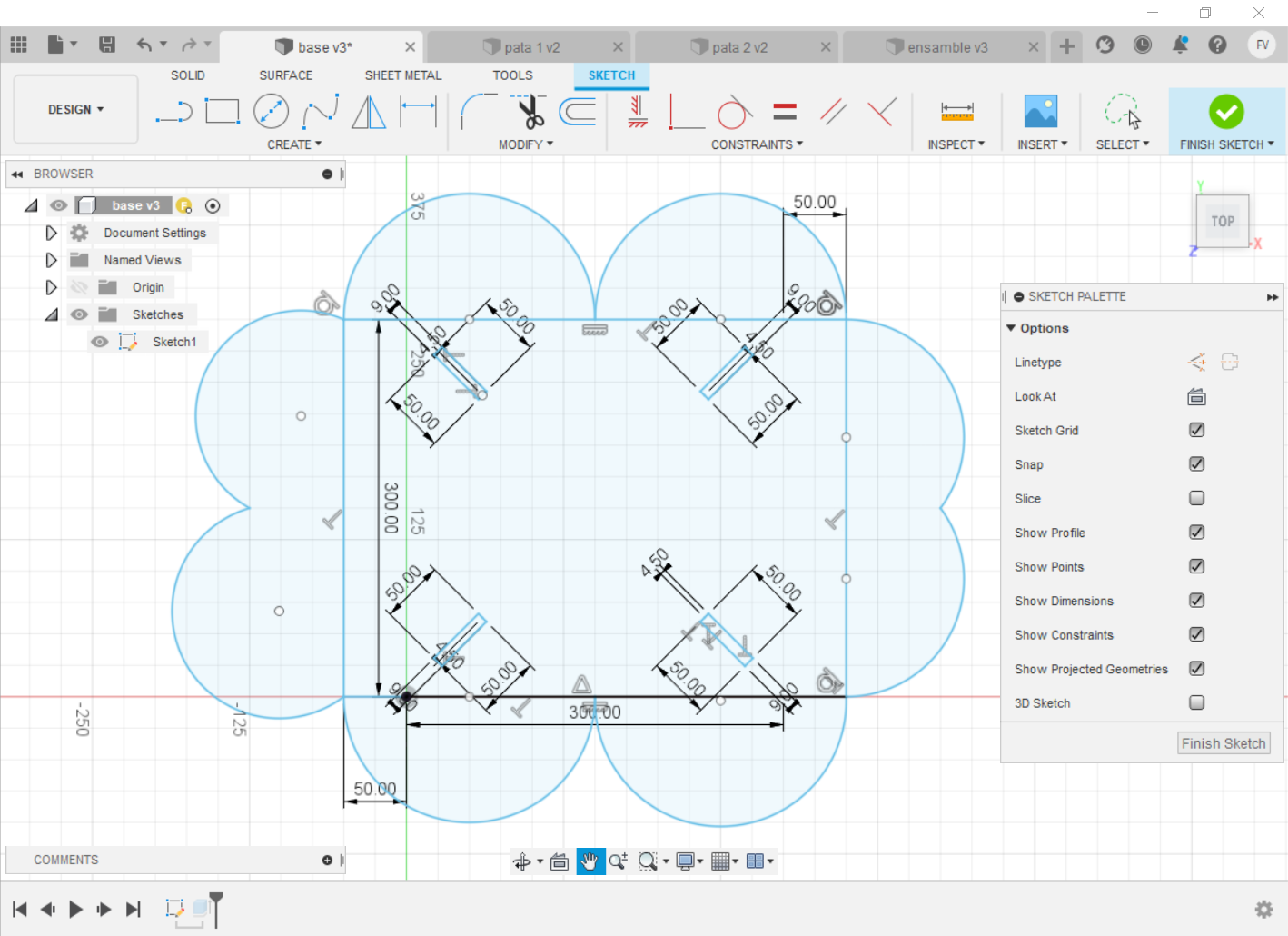Toggle the Show Constraints checkbox

(1197, 634)
